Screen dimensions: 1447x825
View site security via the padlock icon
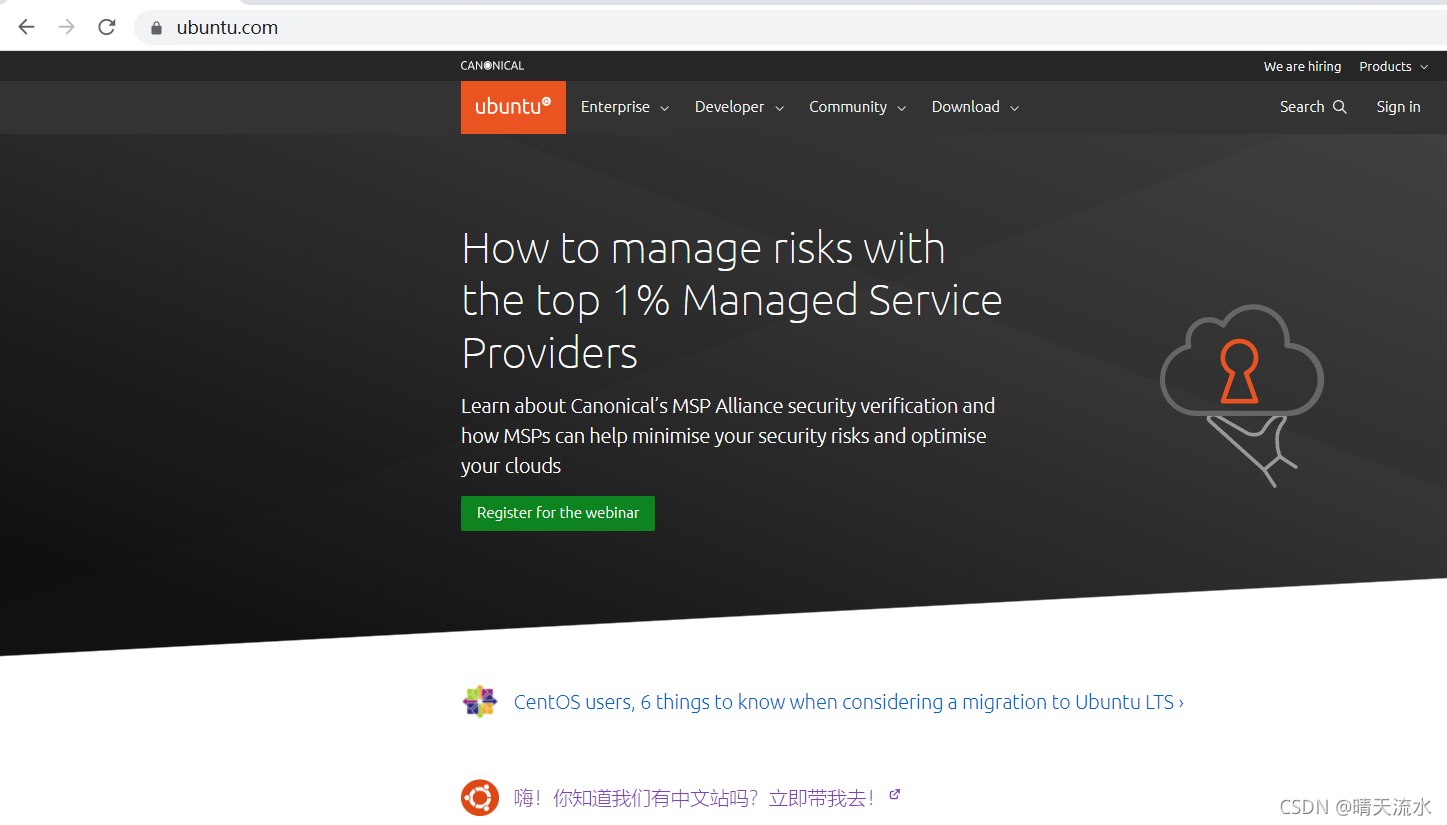pyautogui.click(x=156, y=28)
